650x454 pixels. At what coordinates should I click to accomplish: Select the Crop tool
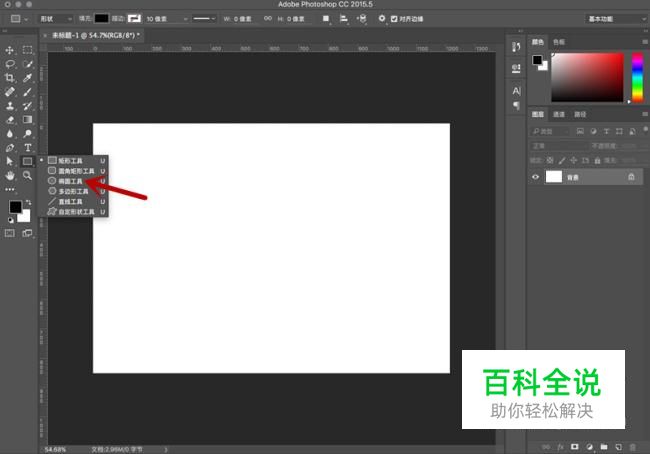pos(10,78)
